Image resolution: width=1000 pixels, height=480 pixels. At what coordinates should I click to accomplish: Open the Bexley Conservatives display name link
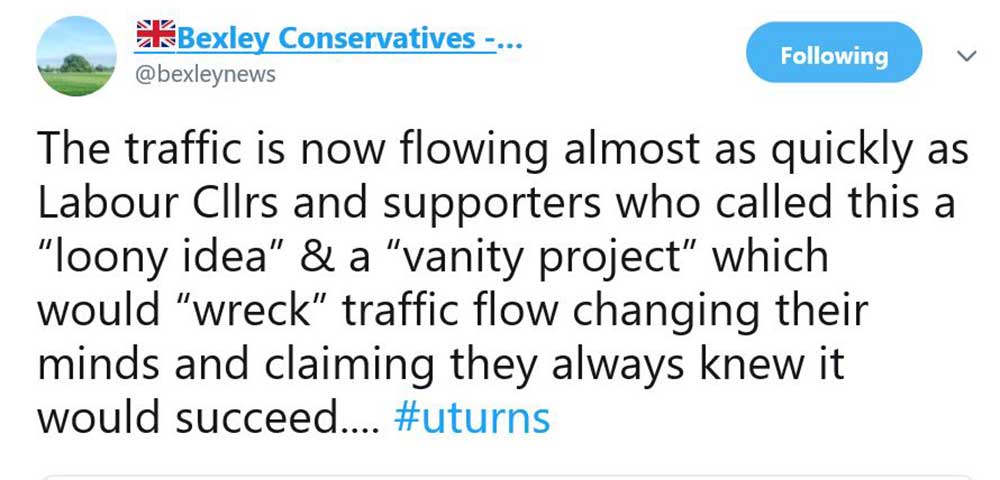tap(346, 38)
